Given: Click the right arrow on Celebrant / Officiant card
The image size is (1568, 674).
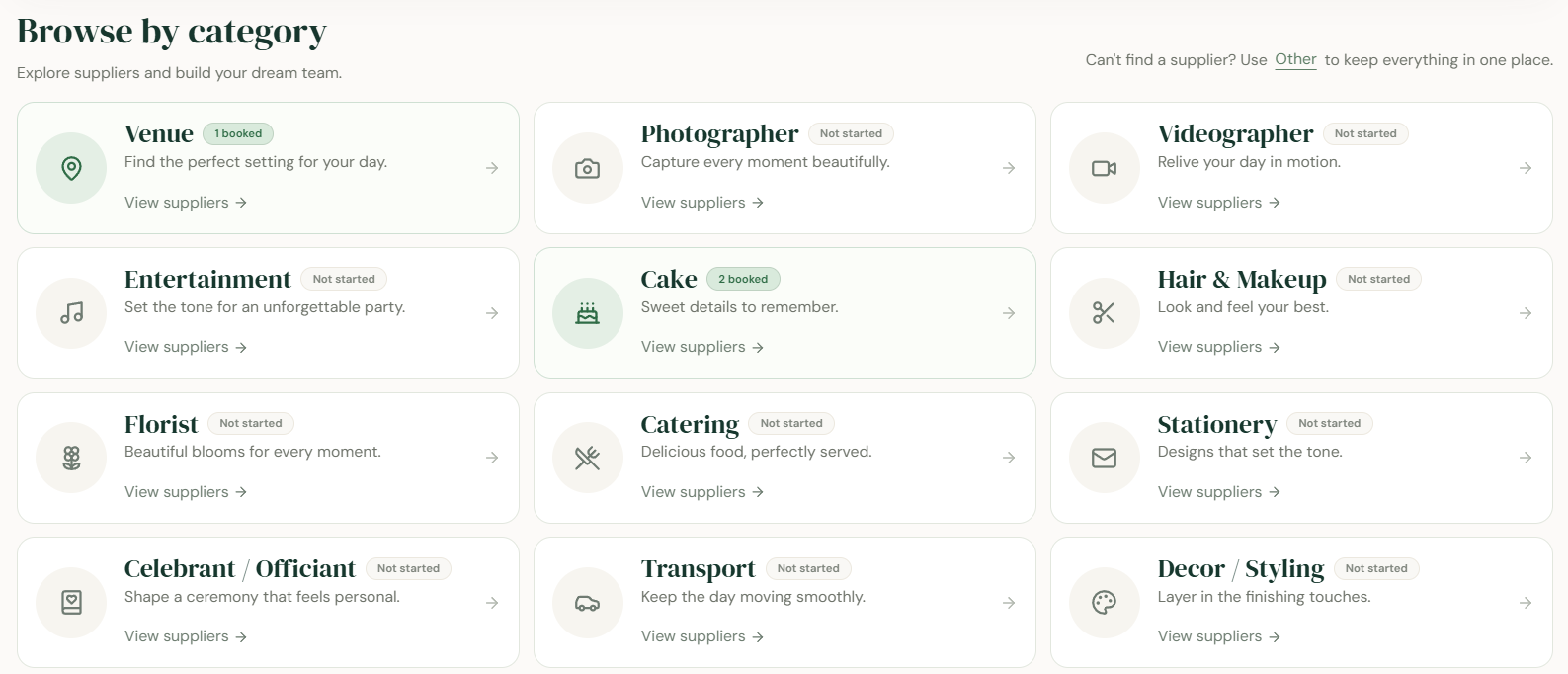Looking at the screenshot, I should [492, 603].
